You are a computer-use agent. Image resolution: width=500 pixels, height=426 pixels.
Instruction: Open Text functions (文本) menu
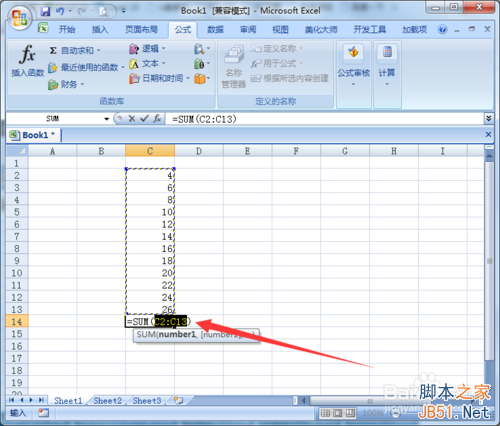pos(147,64)
